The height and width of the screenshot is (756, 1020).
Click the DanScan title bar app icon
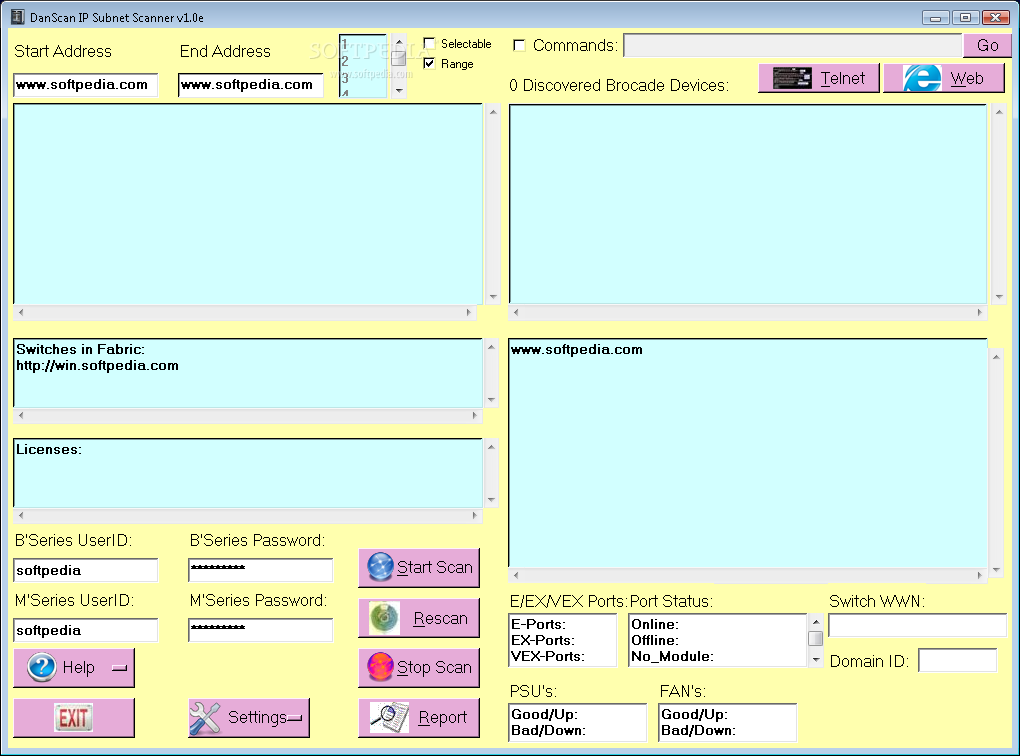click(18, 17)
